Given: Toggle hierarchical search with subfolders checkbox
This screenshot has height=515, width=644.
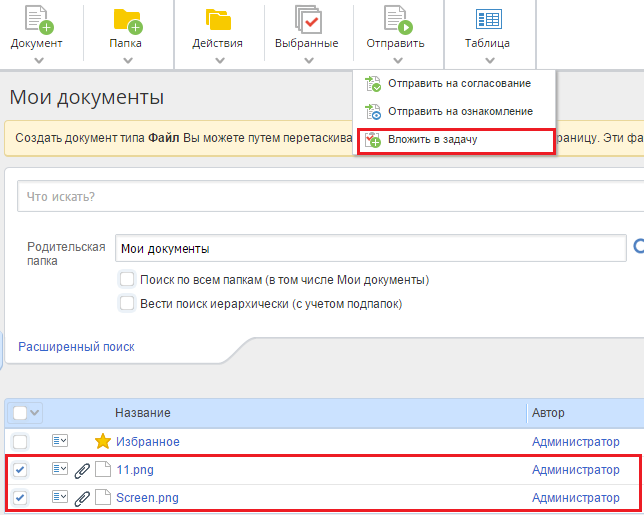Looking at the screenshot, I should point(127,303).
